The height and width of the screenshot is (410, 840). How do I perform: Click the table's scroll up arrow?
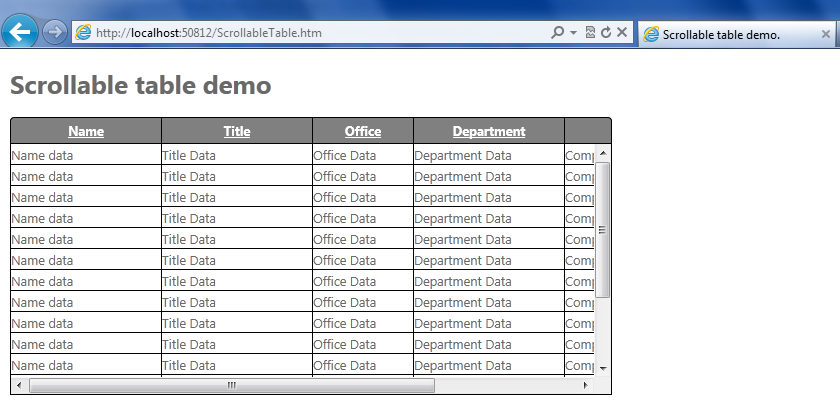pos(603,154)
